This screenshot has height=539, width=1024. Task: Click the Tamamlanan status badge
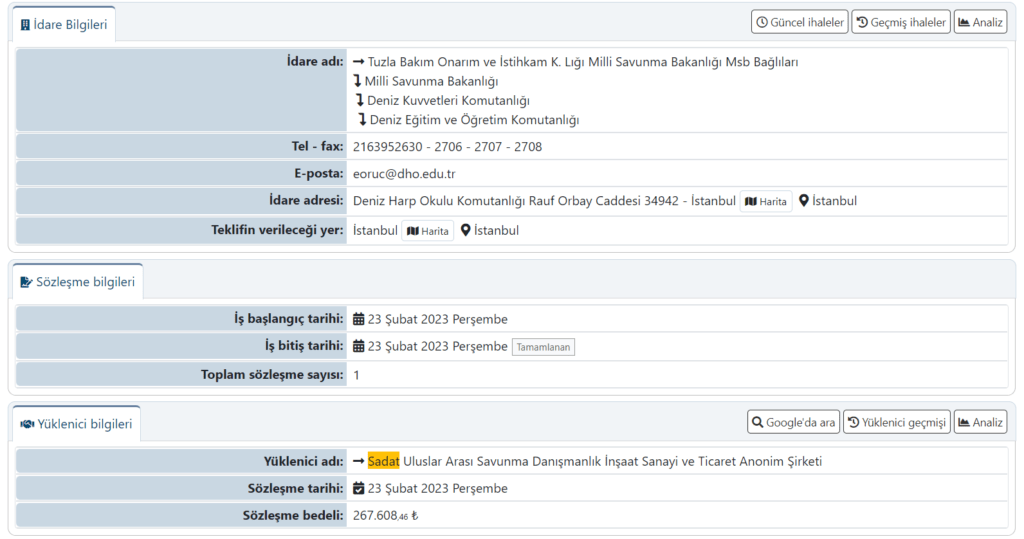tap(544, 347)
